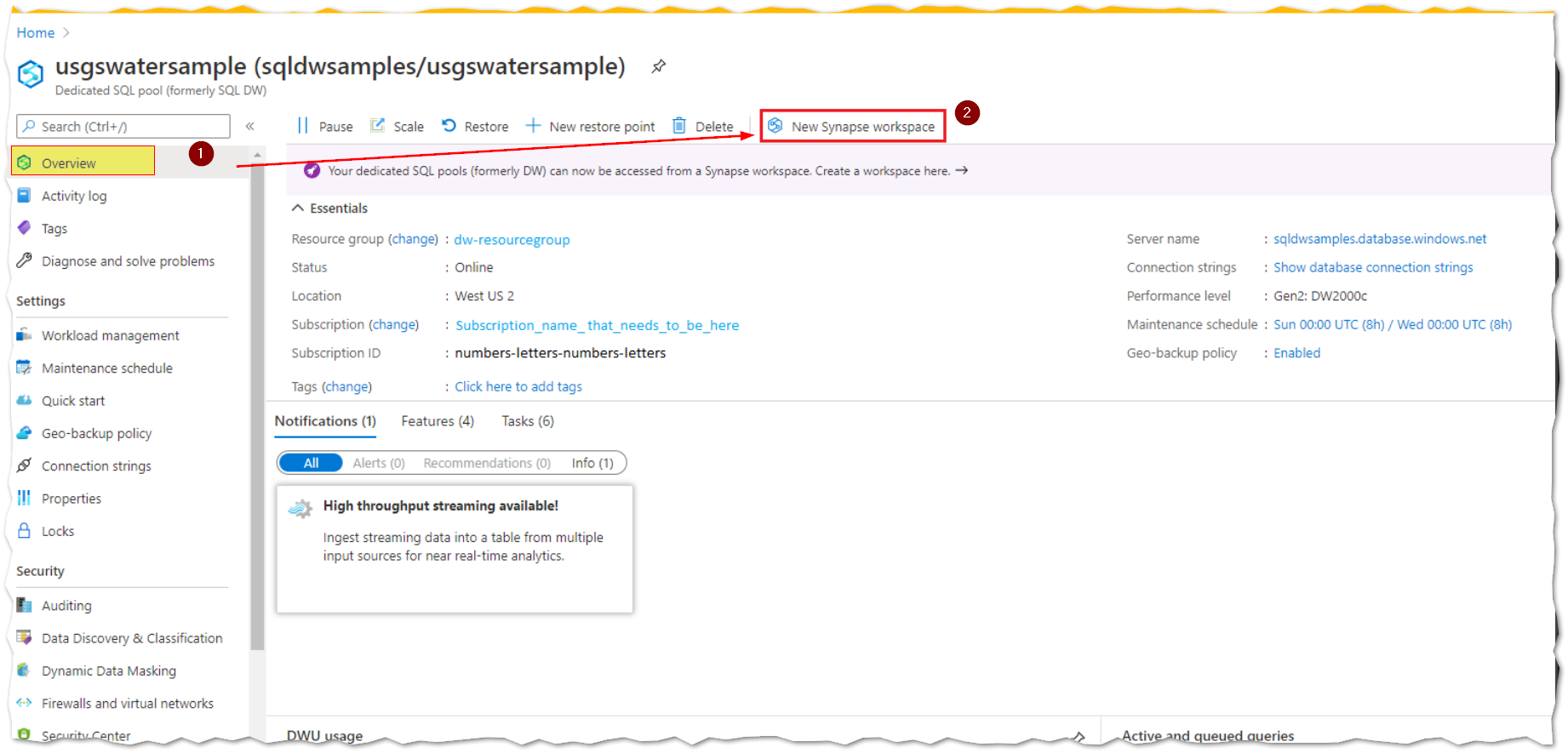Filter notifications by Recommendations (0)
The height and width of the screenshot is (753, 1568).
pyautogui.click(x=487, y=463)
